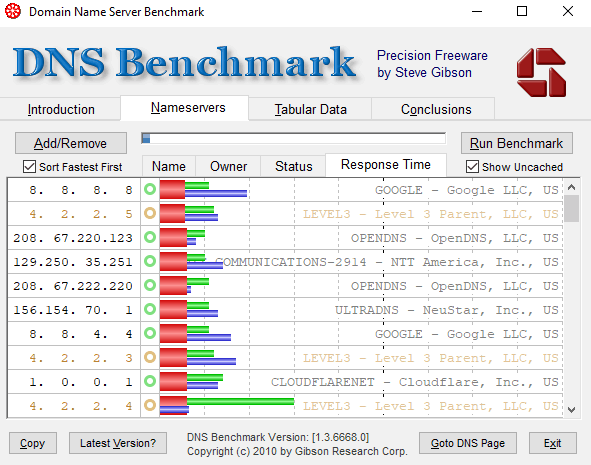Click the response bars for 1.0.0.1
591x465 pixels.
point(191,381)
